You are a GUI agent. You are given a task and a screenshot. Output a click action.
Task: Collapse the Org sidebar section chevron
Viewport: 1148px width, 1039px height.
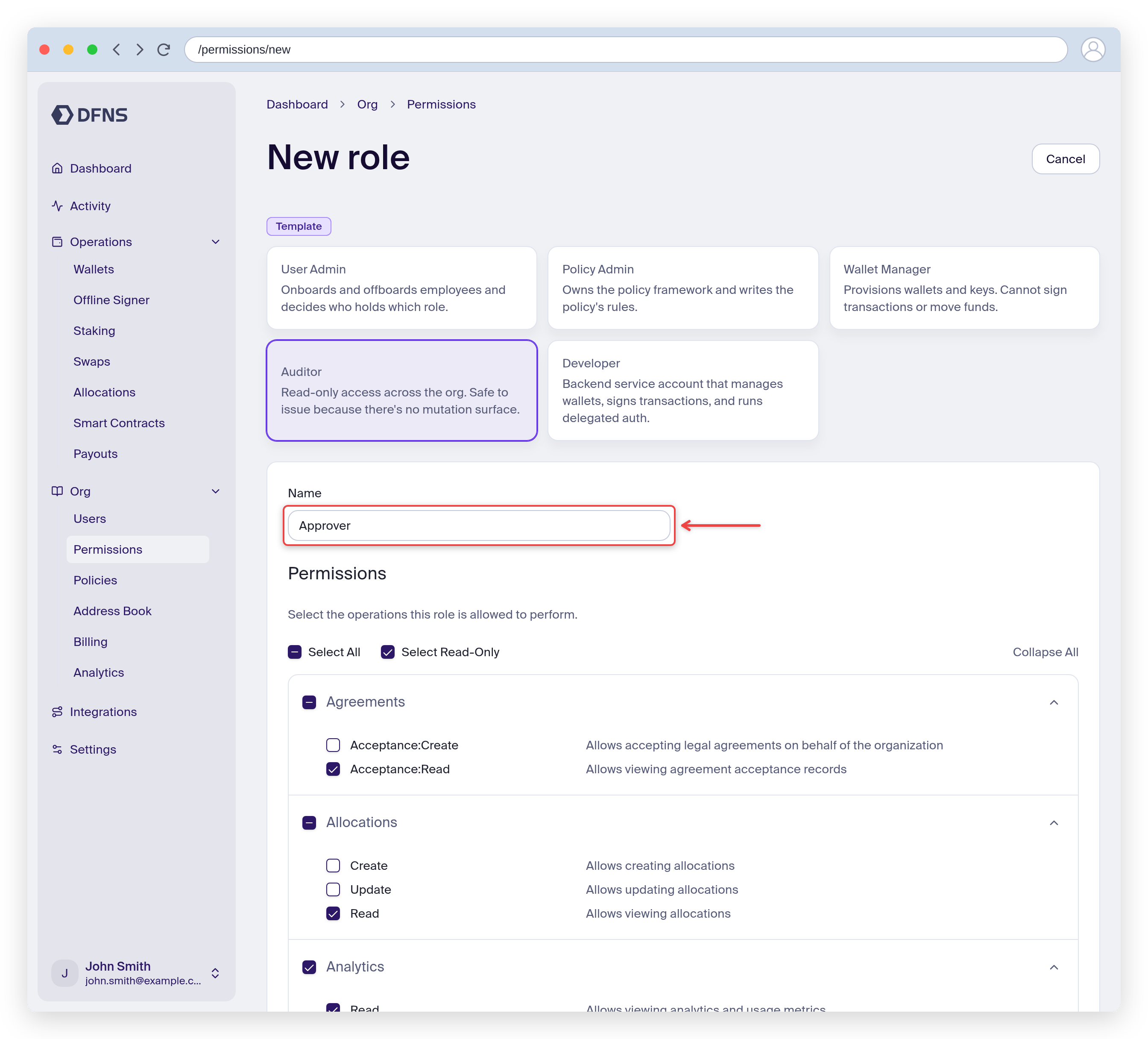[x=216, y=491]
